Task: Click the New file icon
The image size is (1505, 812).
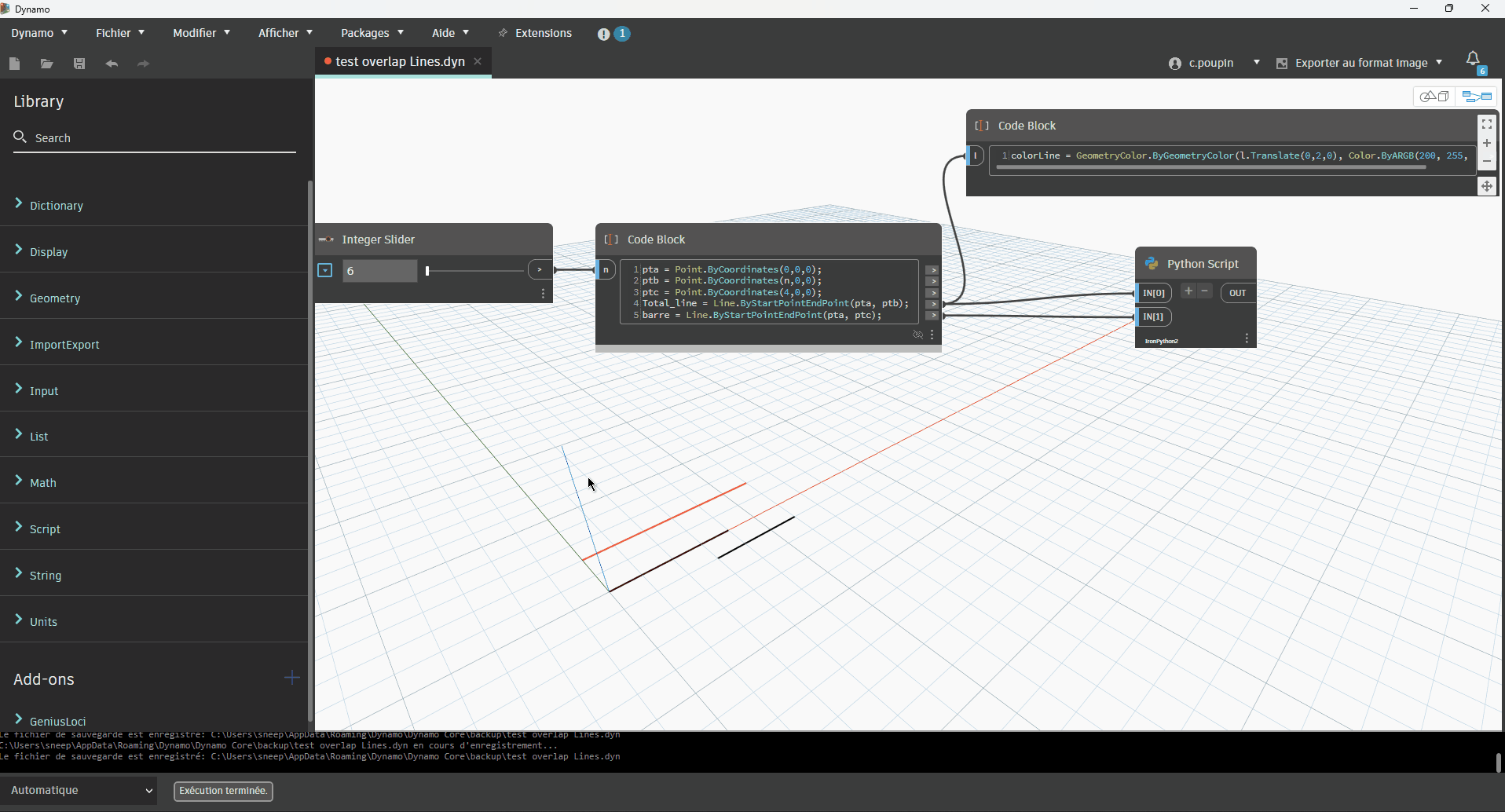Action: [15, 64]
